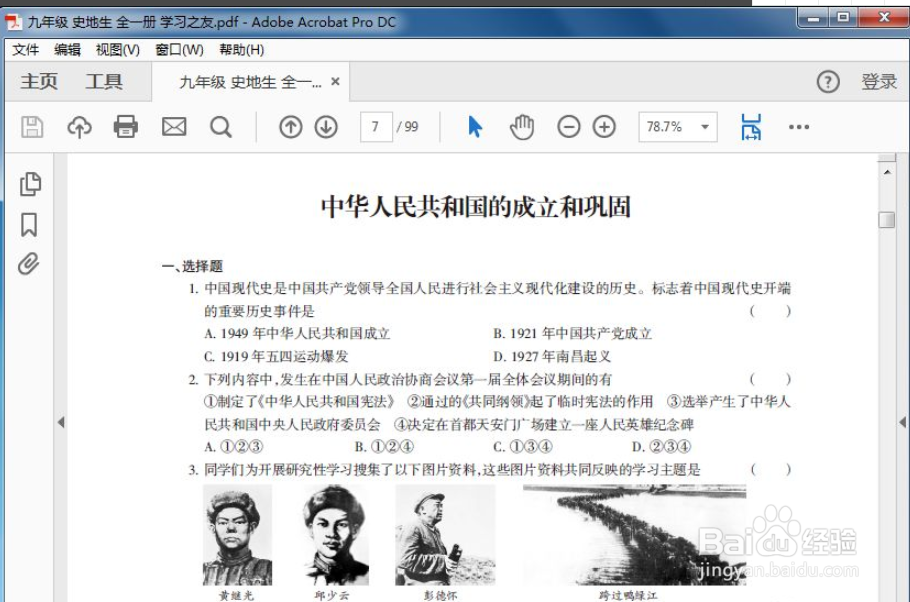The height and width of the screenshot is (602, 910).
Task: Zoom in with the plus icon
Action: [x=604, y=126]
